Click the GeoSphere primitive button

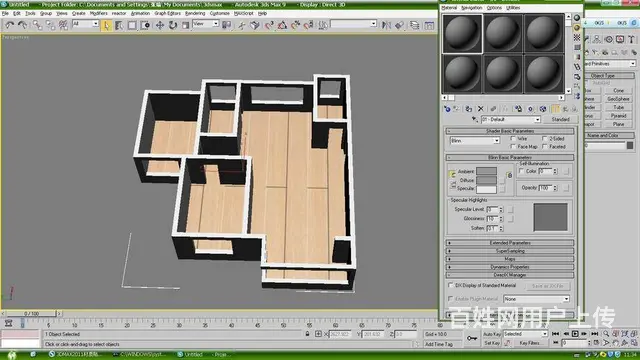point(618,99)
